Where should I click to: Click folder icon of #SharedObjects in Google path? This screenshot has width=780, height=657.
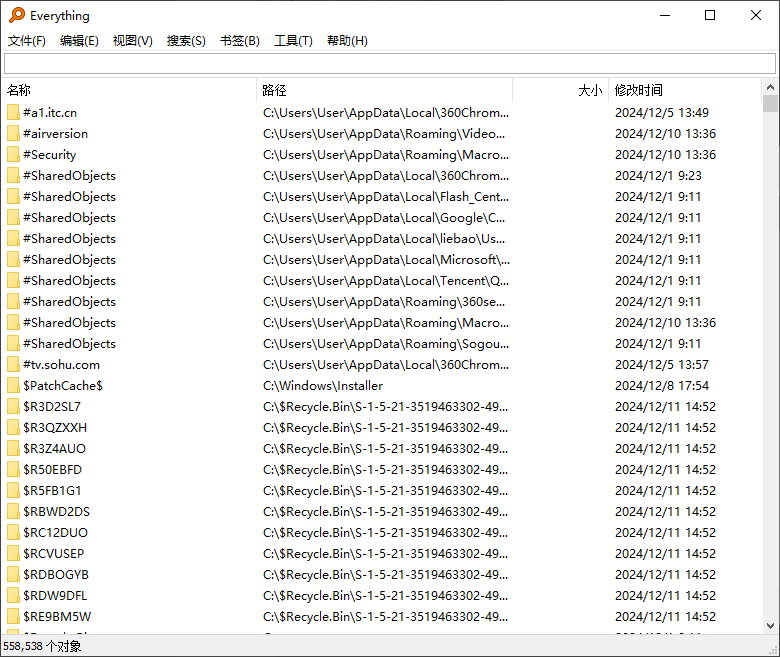coord(13,218)
